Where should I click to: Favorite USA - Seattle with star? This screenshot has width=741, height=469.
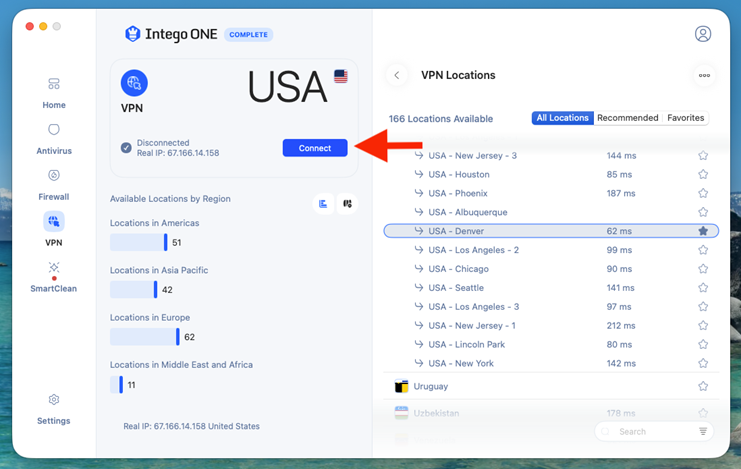[703, 288]
